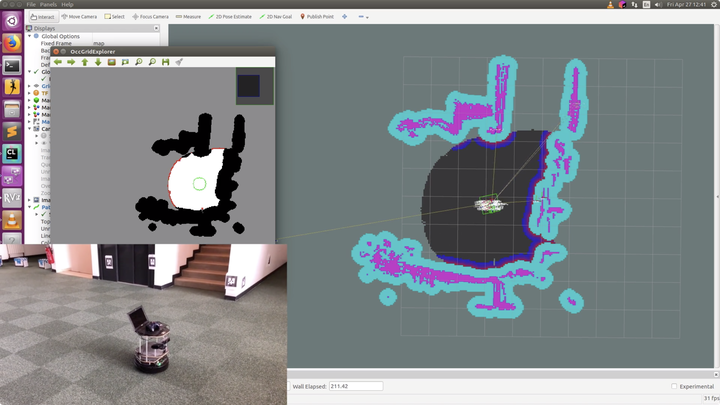Click the green up arrow in OccGridExplorer
The width and height of the screenshot is (720, 405).
pos(85,62)
